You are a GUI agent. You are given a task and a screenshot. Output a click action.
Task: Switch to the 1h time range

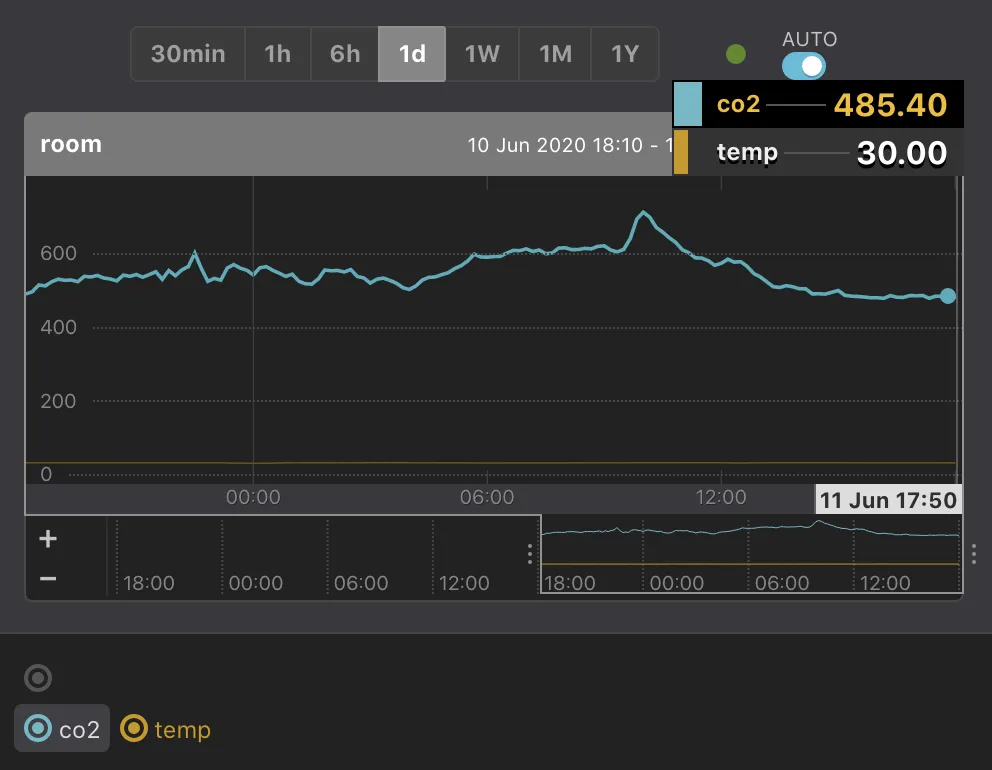278,54
